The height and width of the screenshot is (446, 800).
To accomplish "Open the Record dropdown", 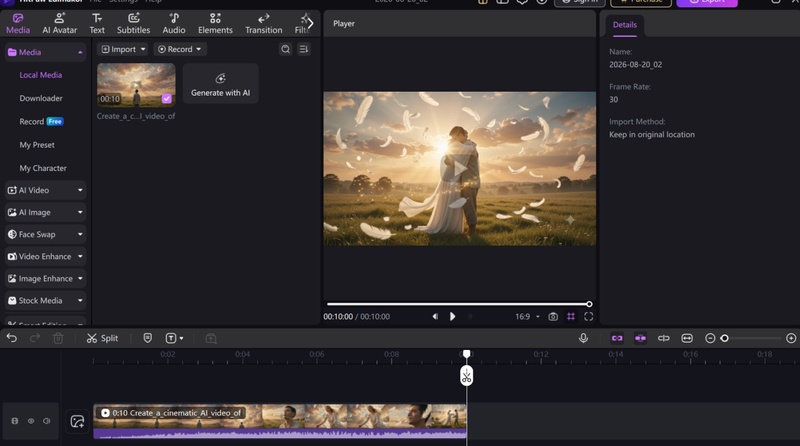I will [180, 49].
